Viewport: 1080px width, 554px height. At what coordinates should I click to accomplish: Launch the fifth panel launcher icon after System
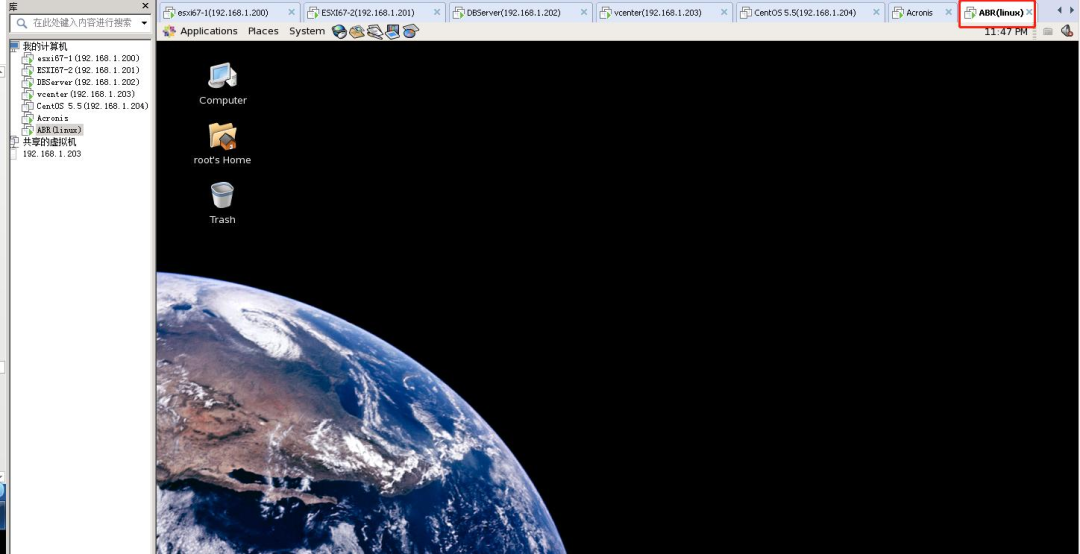[x=411, y=31]
